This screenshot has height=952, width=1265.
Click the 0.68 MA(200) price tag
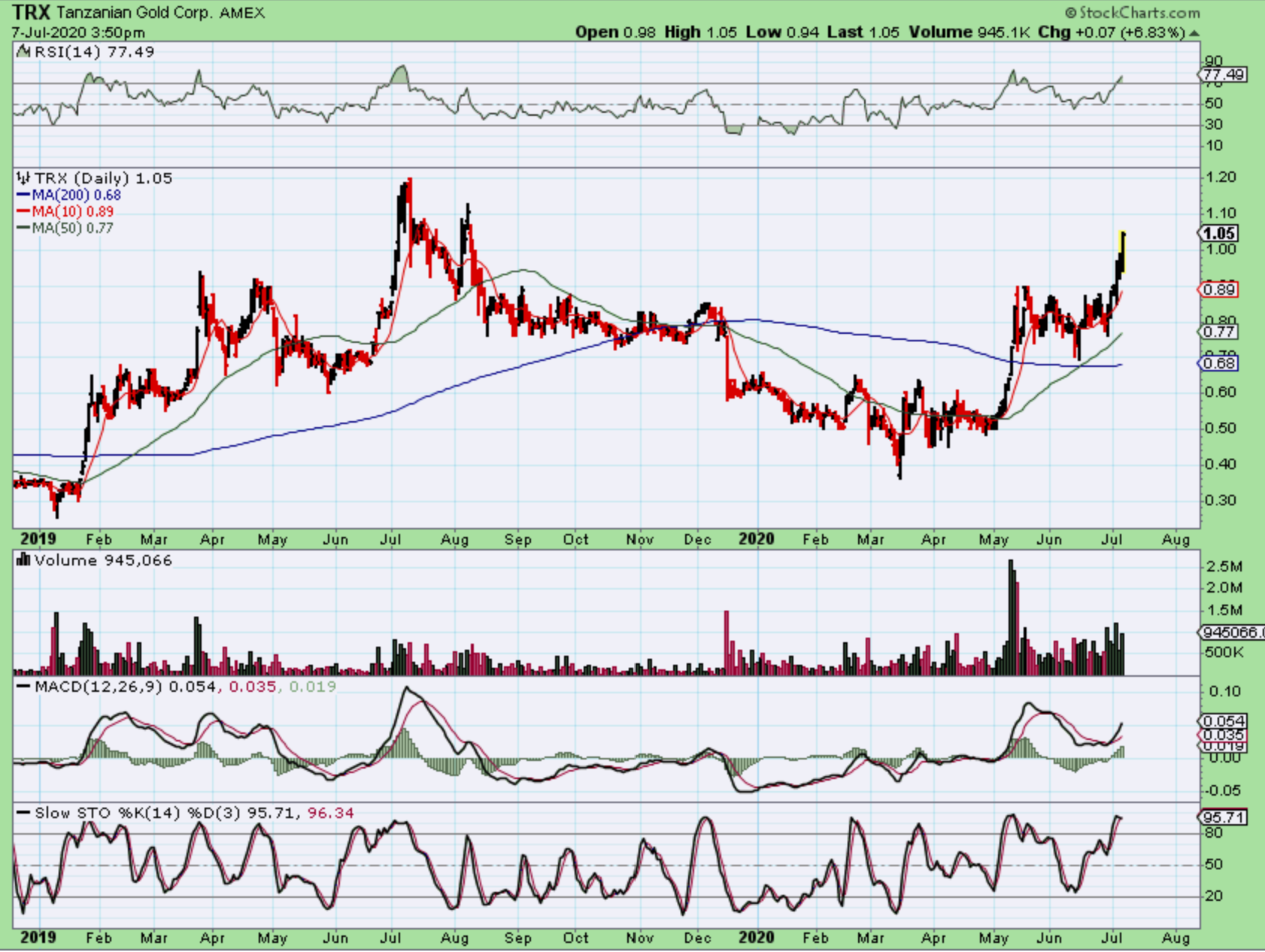click(x=1218, y=363)
